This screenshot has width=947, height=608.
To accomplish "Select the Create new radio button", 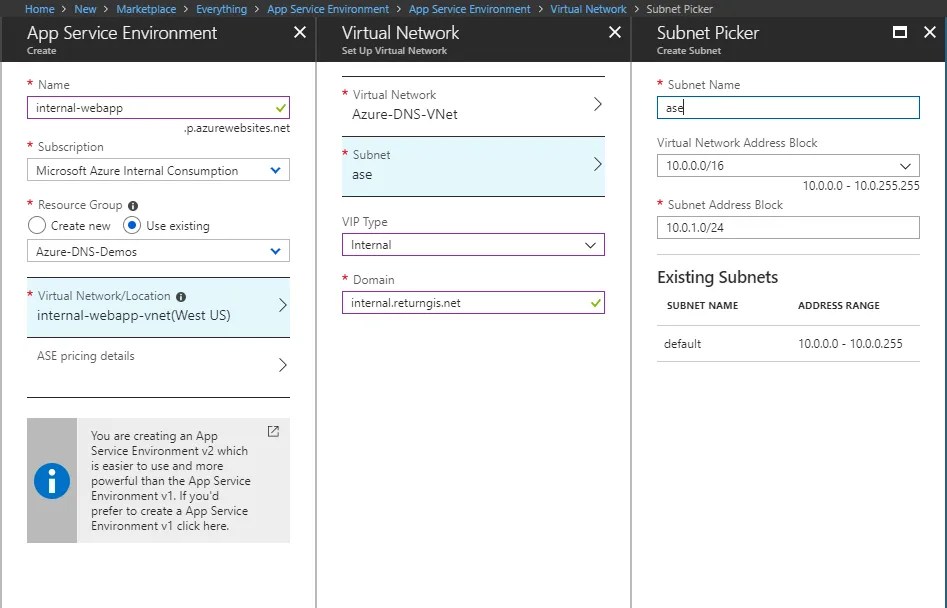I will pos(37,225).
